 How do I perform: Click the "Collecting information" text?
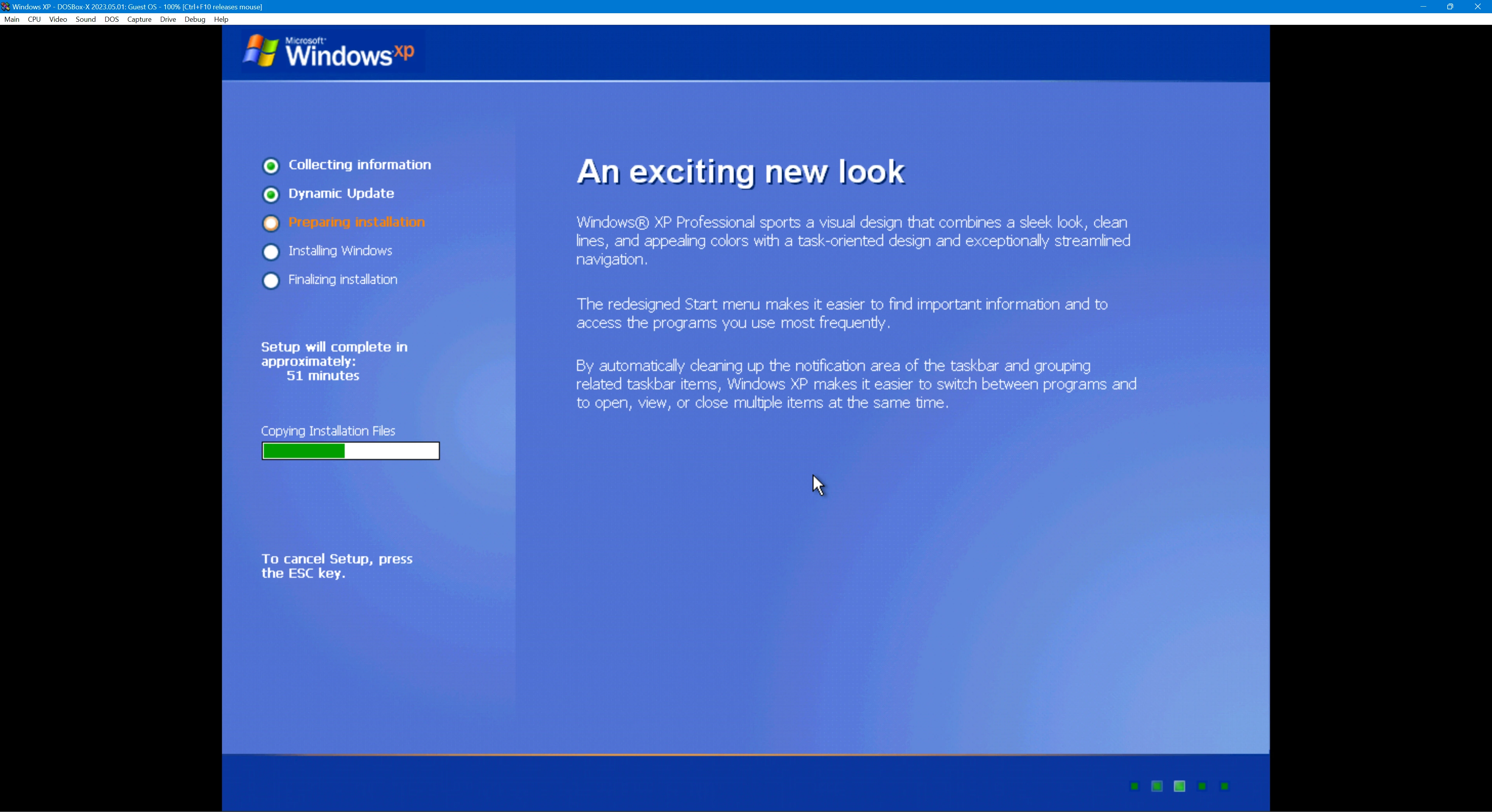[360, 165]
